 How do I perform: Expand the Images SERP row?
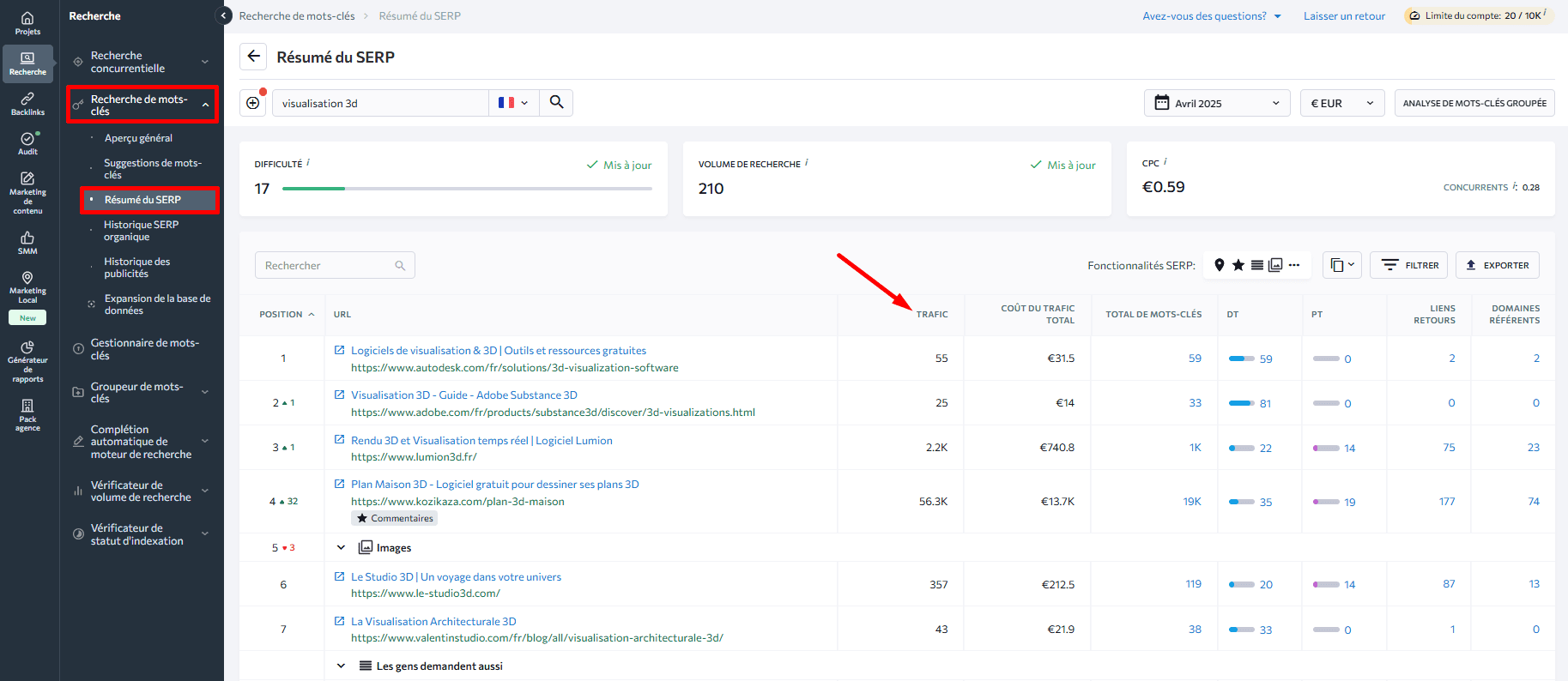pos(341,547)
